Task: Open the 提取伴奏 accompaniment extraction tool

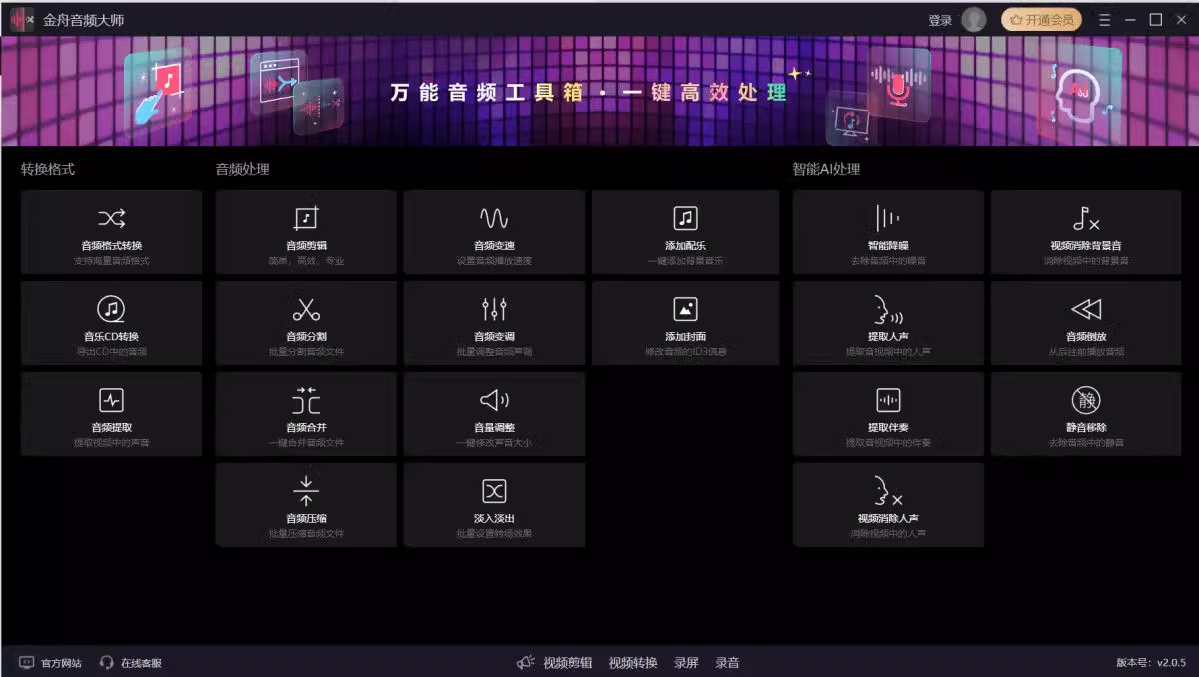Action: tap(888, 414)
